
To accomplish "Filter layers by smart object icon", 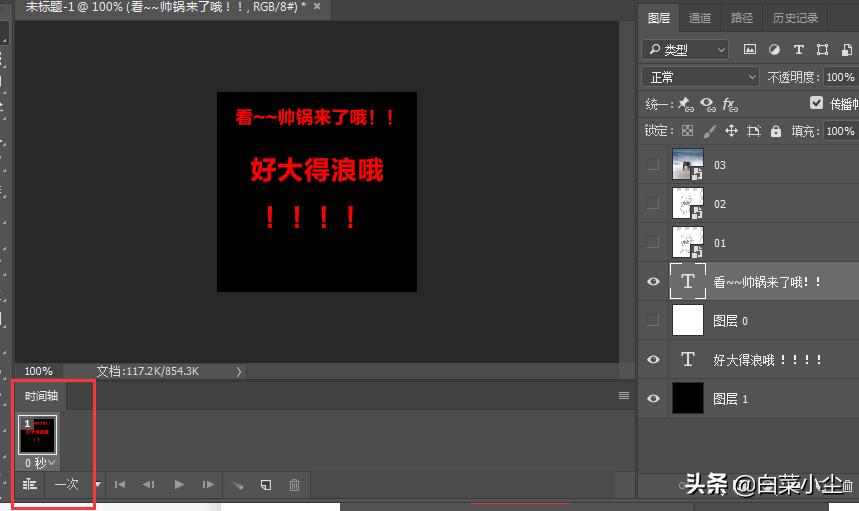I will pos(847,50).
